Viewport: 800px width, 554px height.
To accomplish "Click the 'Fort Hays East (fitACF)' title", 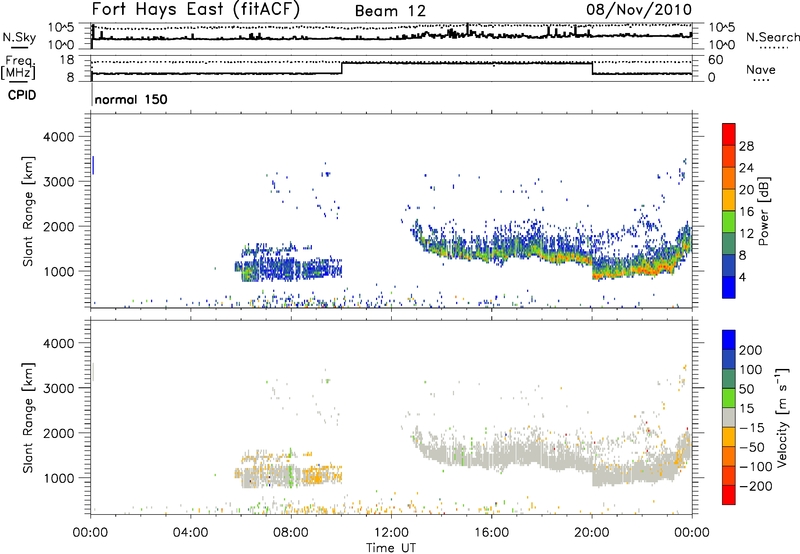I will [196, 10].
